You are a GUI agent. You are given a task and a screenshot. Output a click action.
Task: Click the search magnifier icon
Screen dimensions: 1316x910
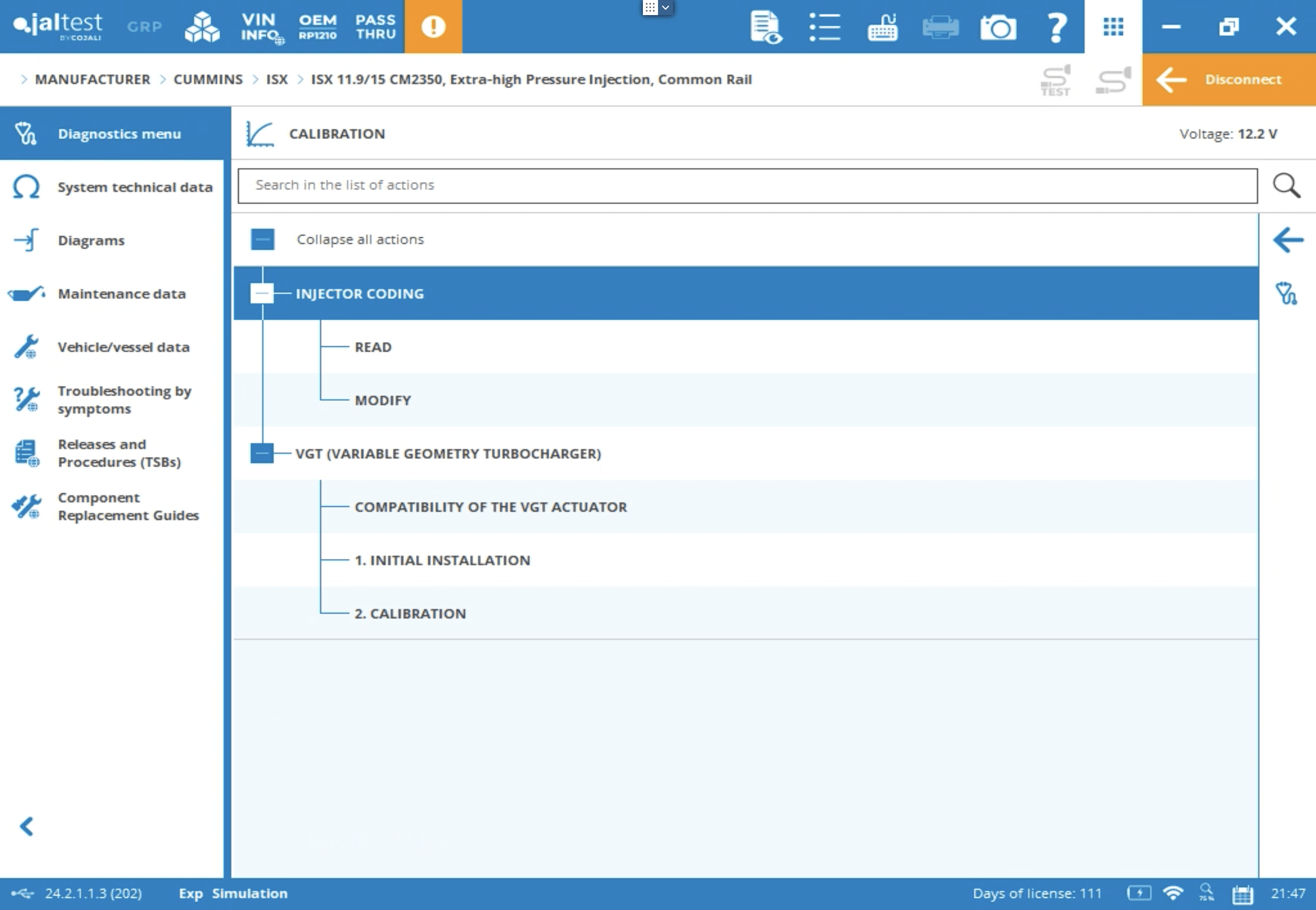(1286, 185)
